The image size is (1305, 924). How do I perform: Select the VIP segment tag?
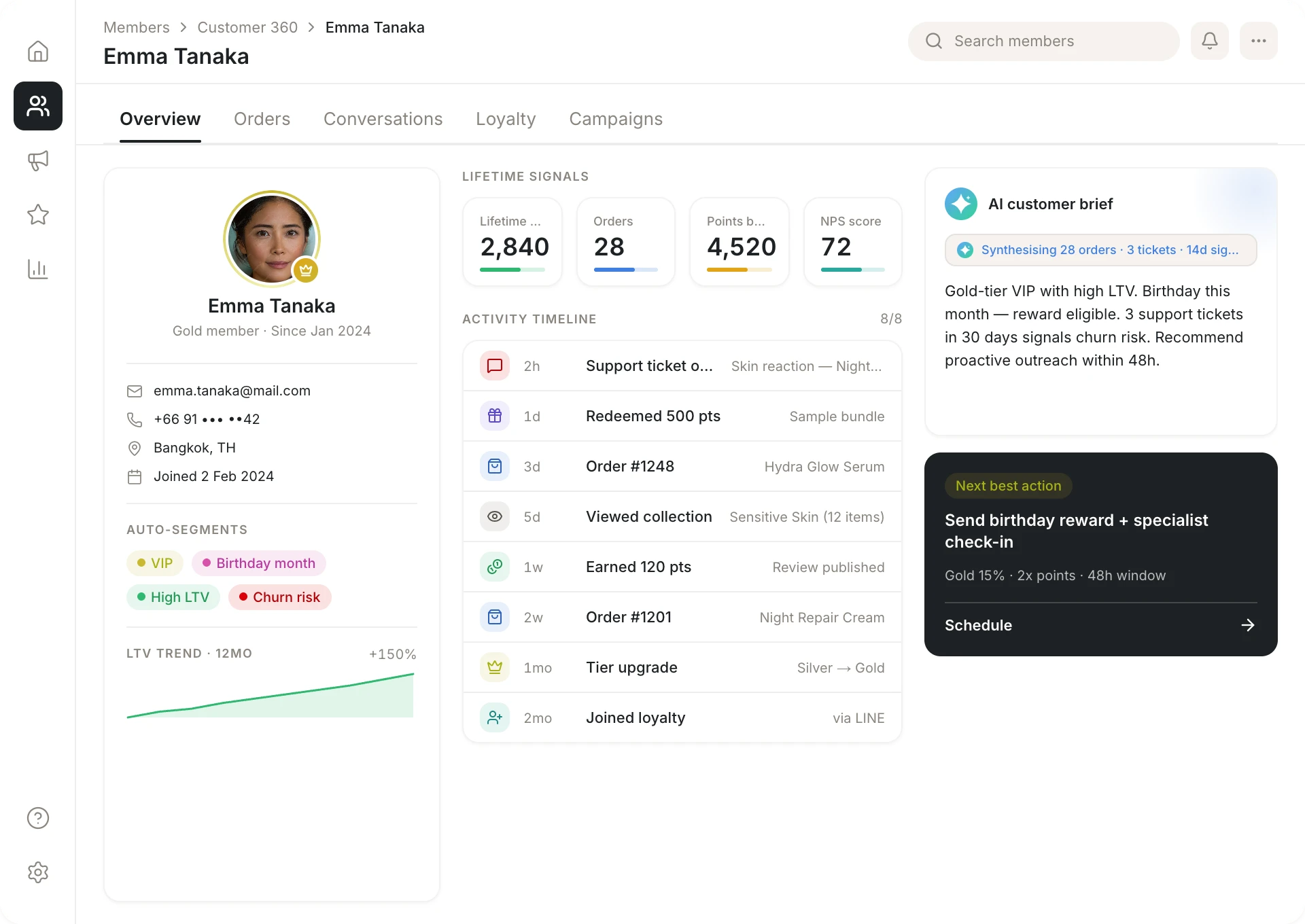pos(155,563)
